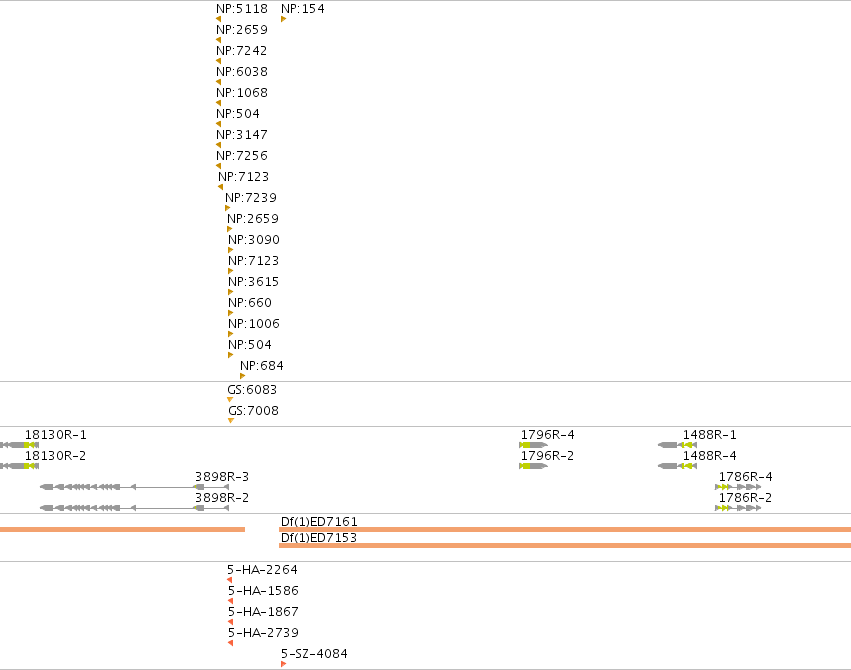The height and width of the screenshot is (670, 851).
Task: Click the red arrow under 5-HA-2264
Action: tap(230, 580)
